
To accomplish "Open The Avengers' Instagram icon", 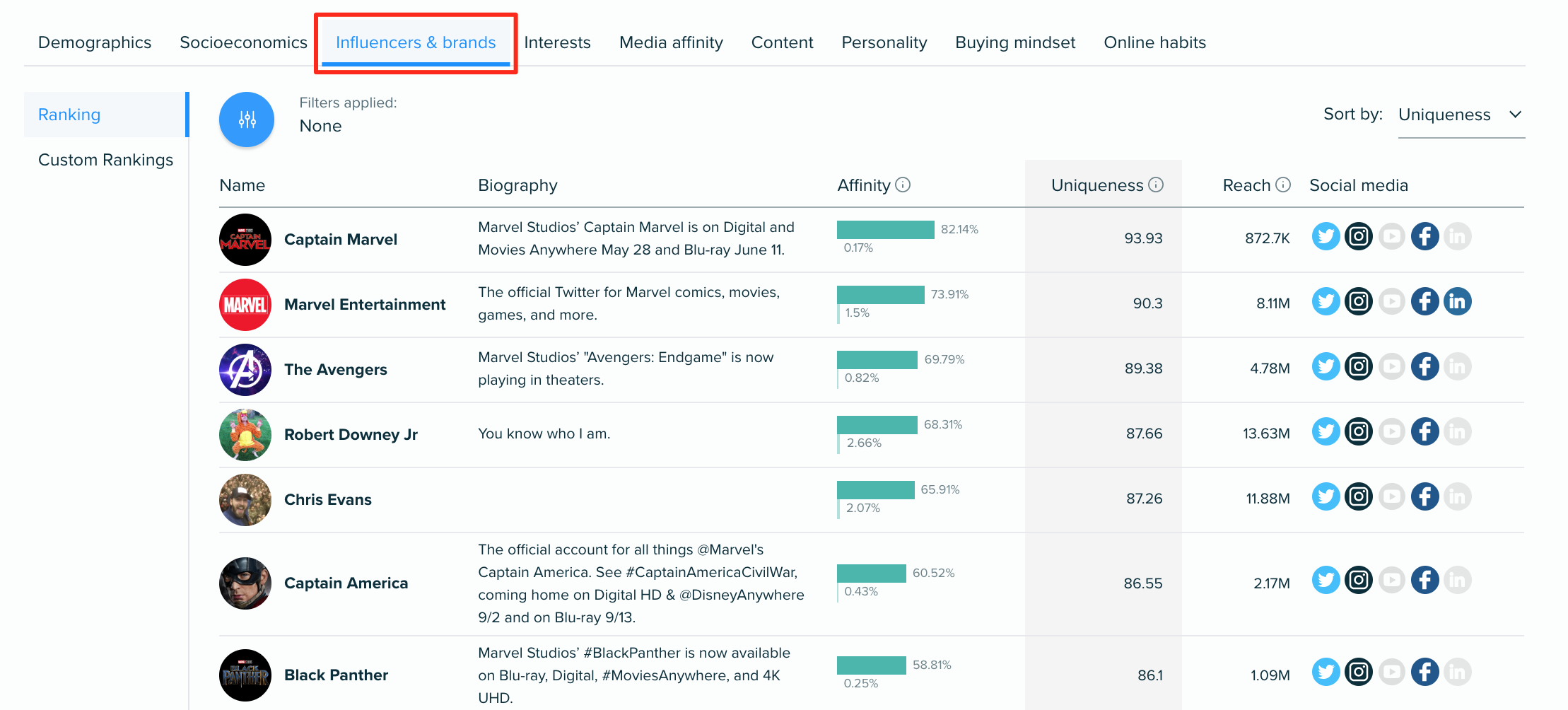I will pos(1359,366).
